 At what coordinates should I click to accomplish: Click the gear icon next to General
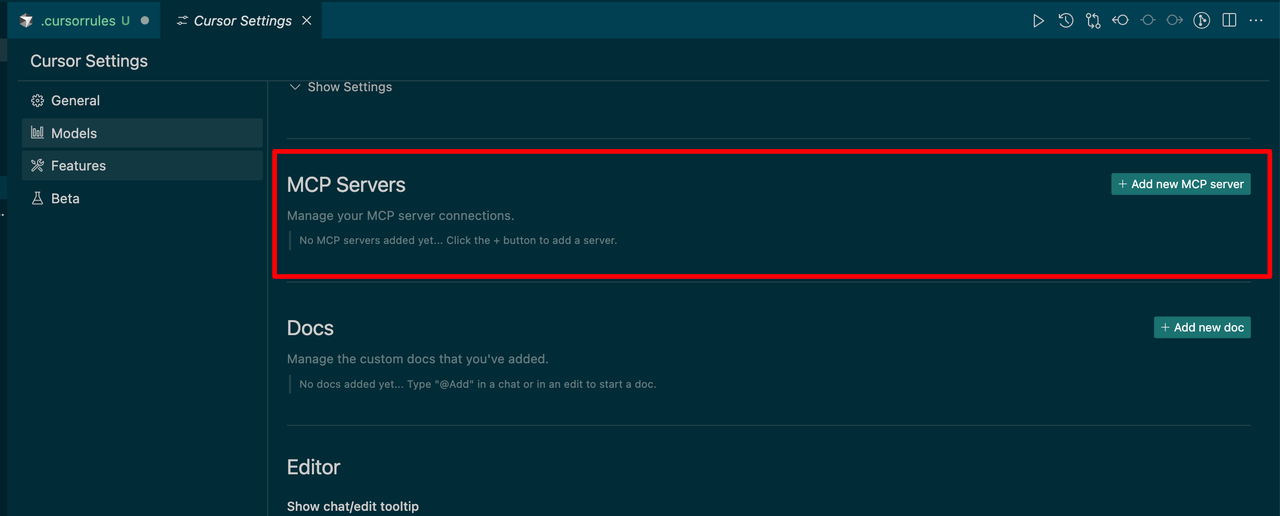coord(37,100)
